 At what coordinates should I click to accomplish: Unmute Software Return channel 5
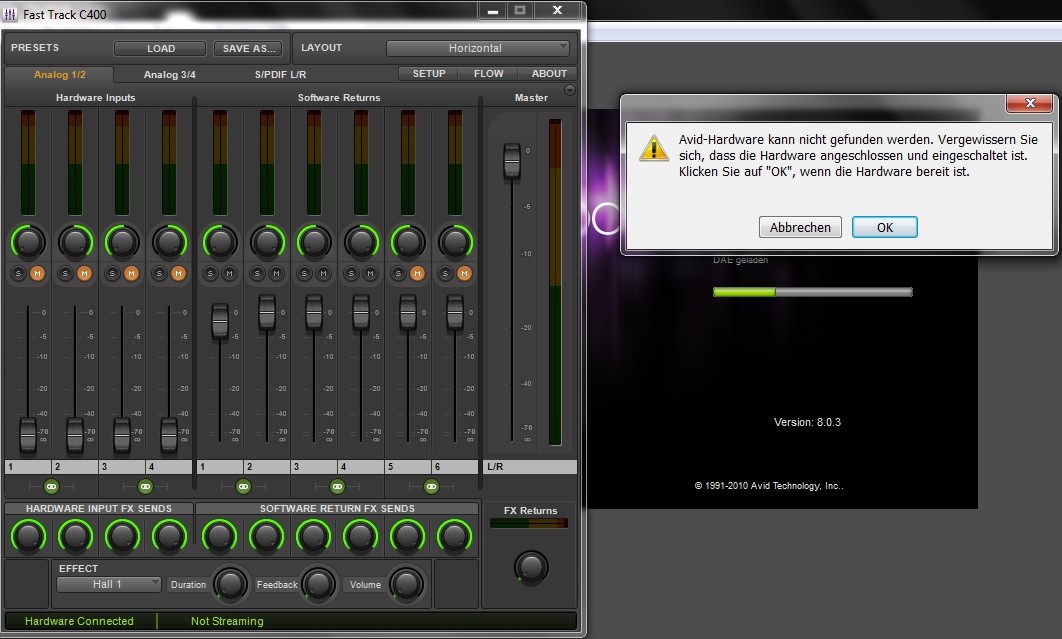point(417,273)
